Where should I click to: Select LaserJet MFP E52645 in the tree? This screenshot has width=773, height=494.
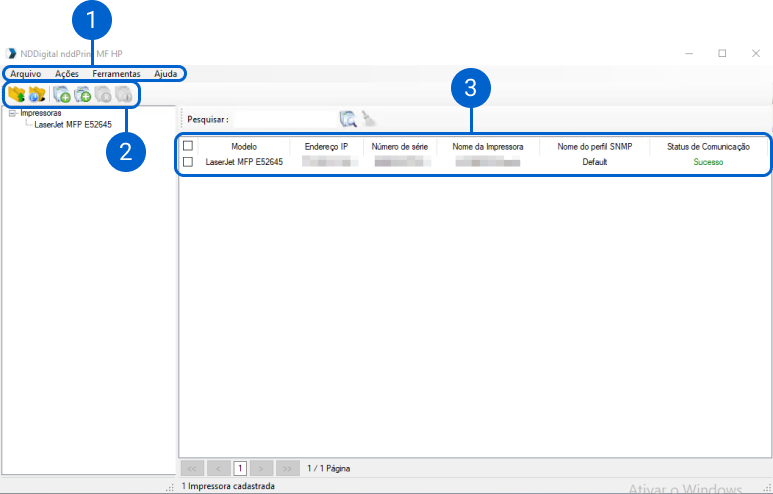coord(73,126)
